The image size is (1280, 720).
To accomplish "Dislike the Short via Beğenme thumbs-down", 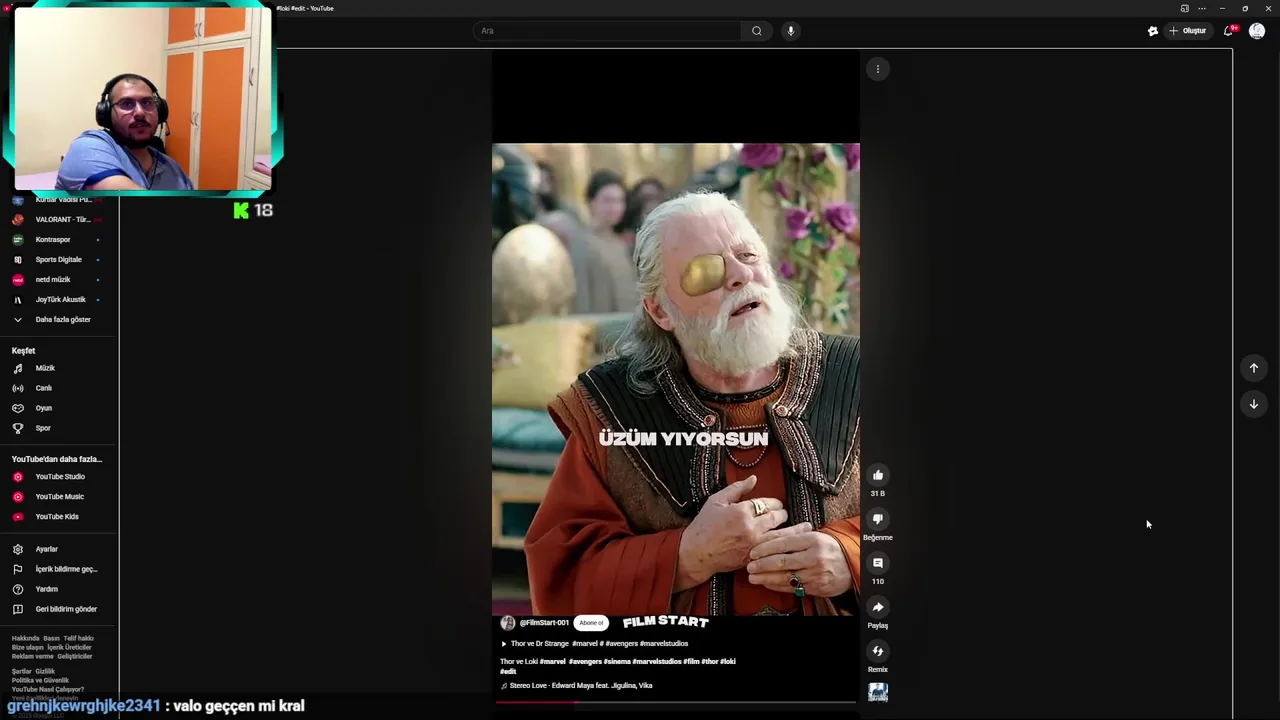I will 877,519.
